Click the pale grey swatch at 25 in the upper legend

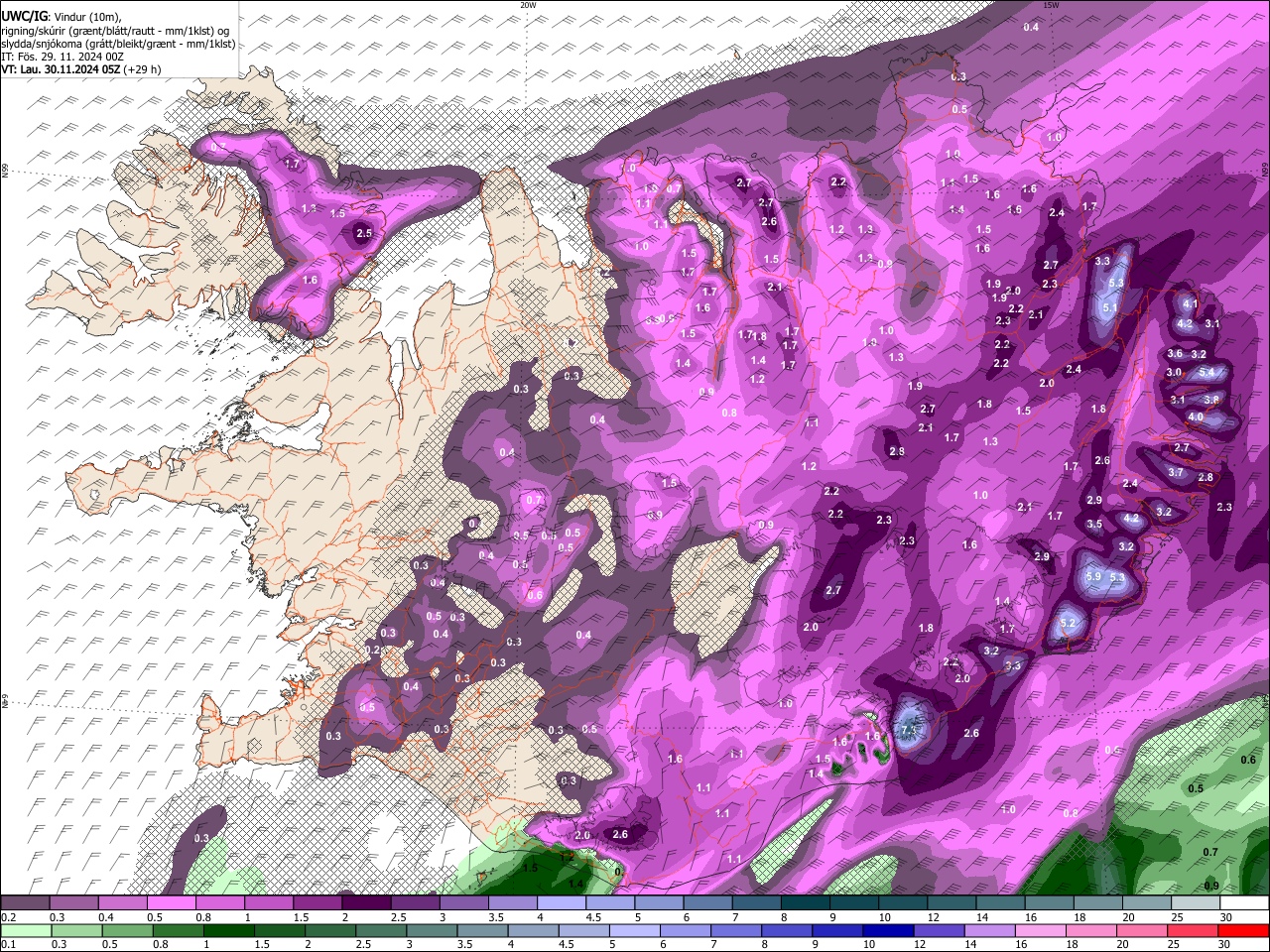(1196, 902)
